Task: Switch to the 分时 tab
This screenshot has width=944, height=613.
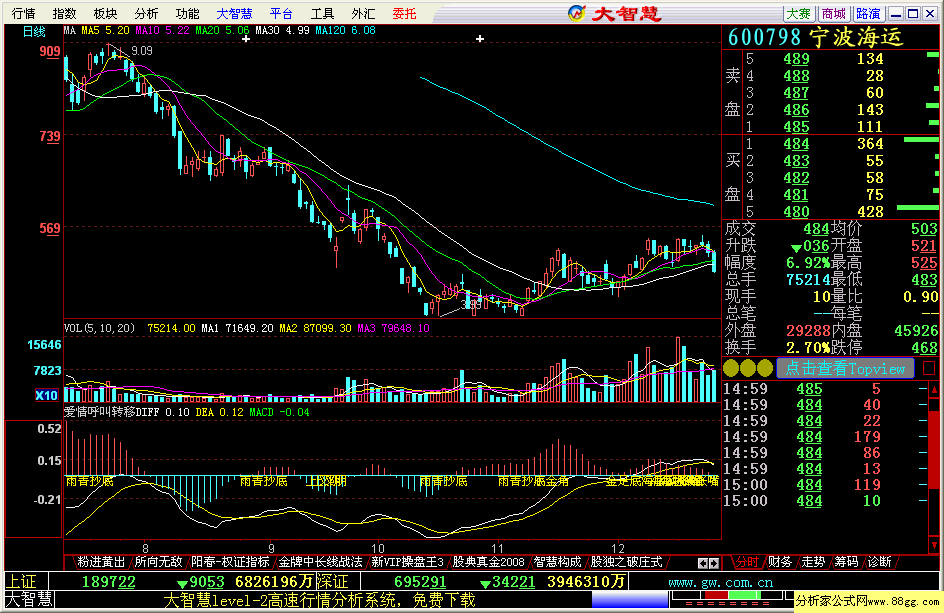Action: pyautogui.click(x=747, y=562)
